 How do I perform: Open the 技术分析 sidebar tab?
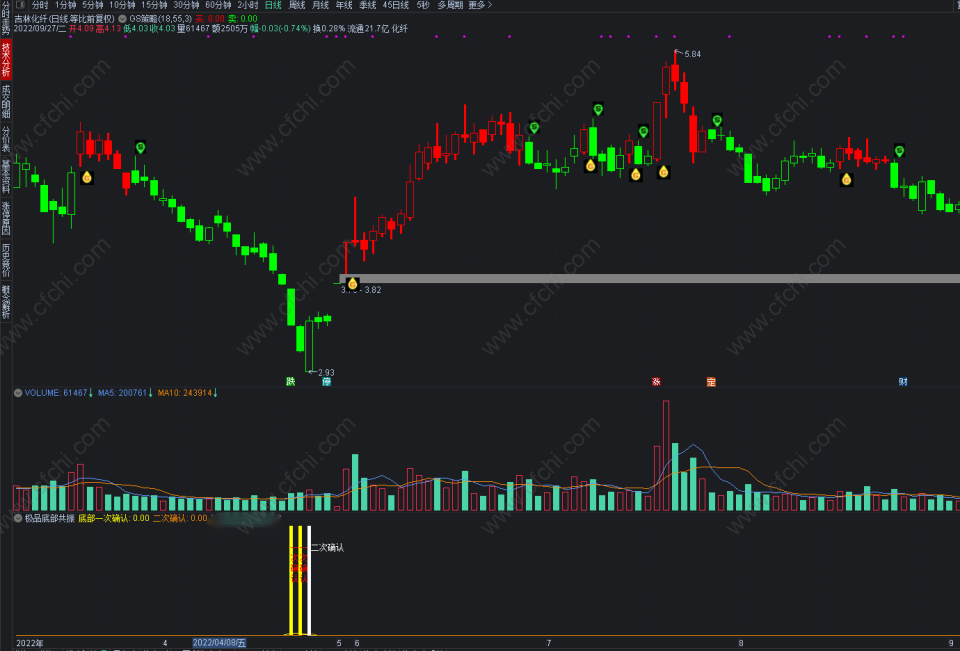coord(6,59)
